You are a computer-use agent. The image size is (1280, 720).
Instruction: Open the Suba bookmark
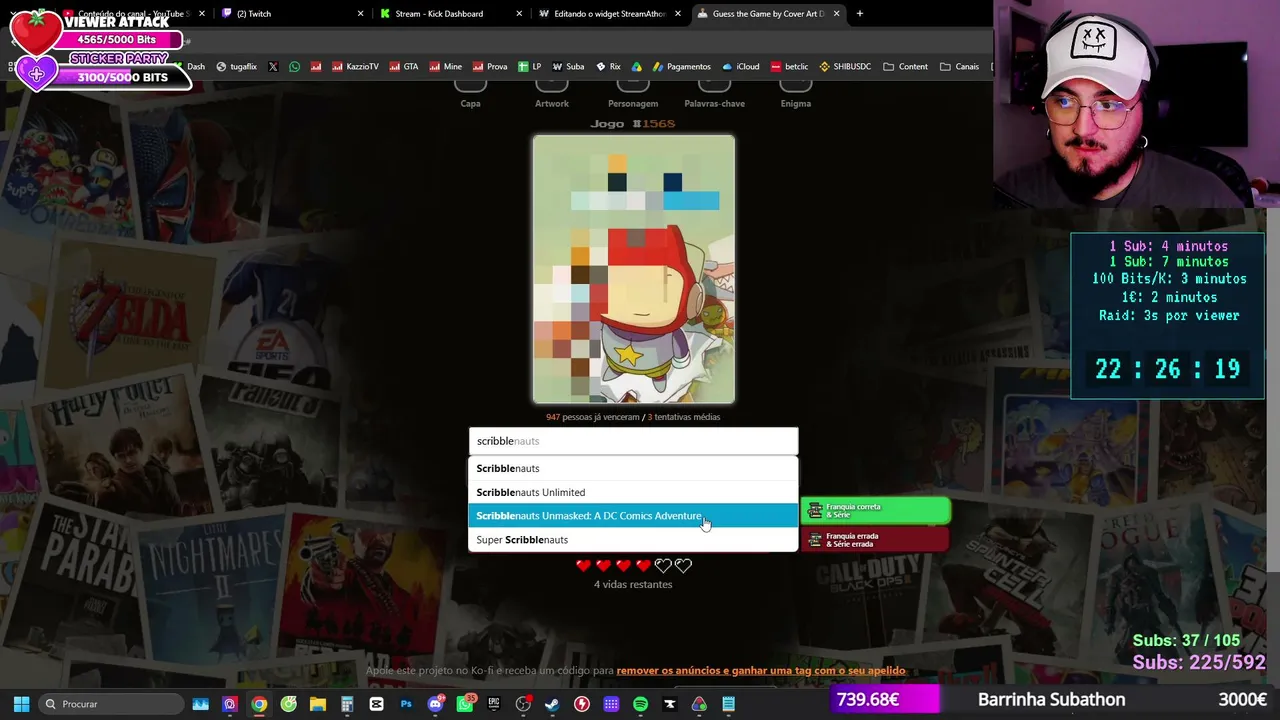click(x=568, y=67)
